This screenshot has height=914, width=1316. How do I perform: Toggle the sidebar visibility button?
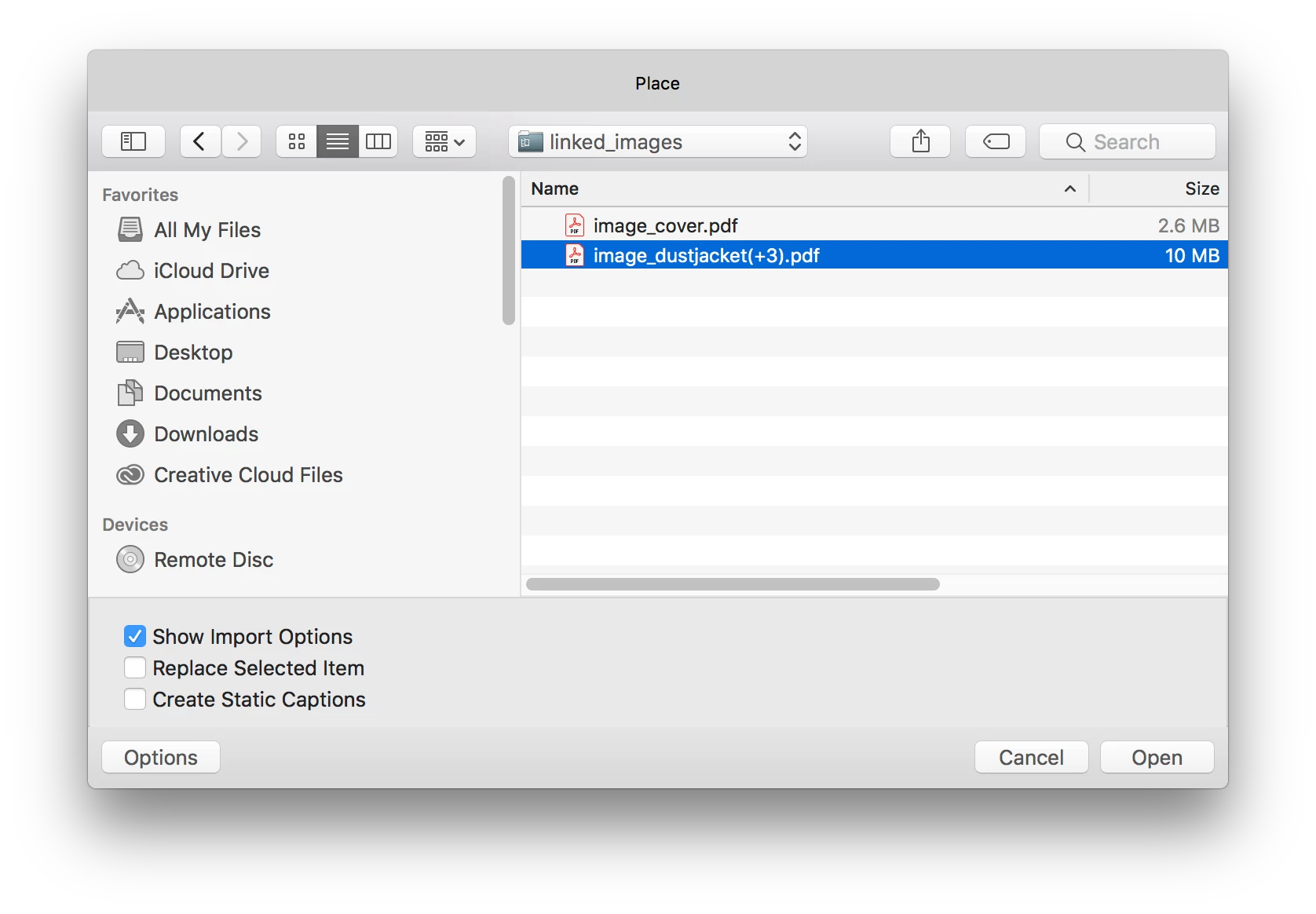pos(133,141)
